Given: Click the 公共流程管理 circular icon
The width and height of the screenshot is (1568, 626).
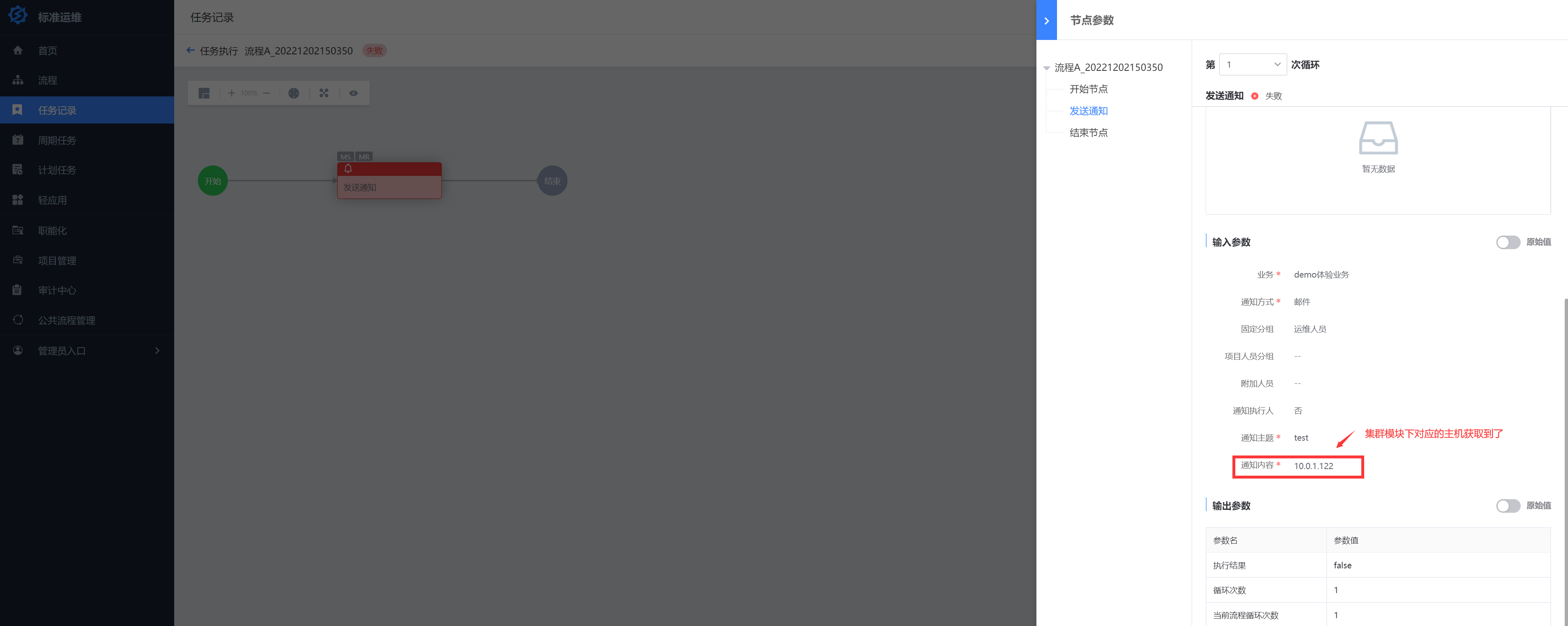Looking at the screenshot, I should click(x=18, y=320).
